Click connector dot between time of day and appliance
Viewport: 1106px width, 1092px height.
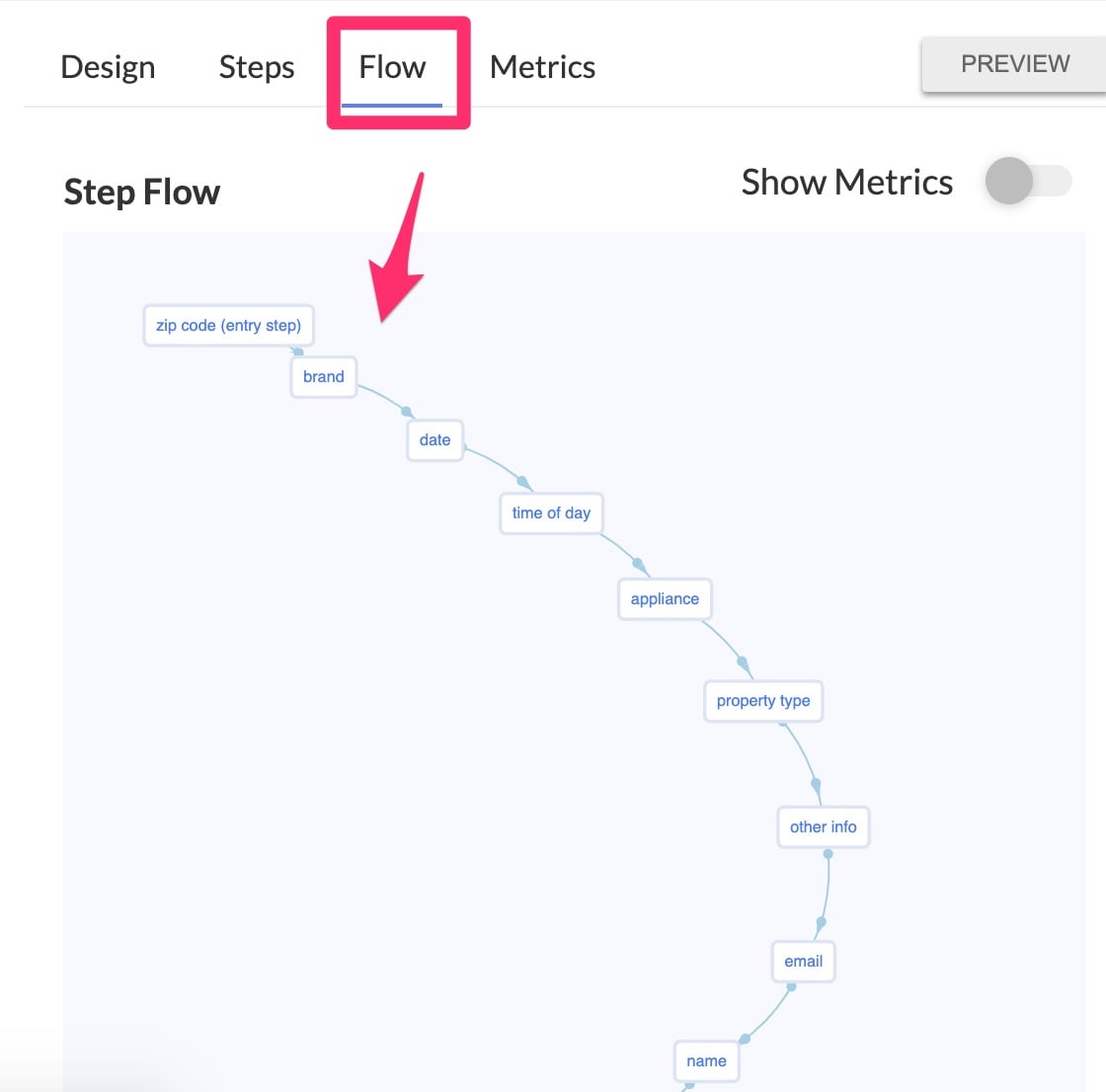coord(638,564)
